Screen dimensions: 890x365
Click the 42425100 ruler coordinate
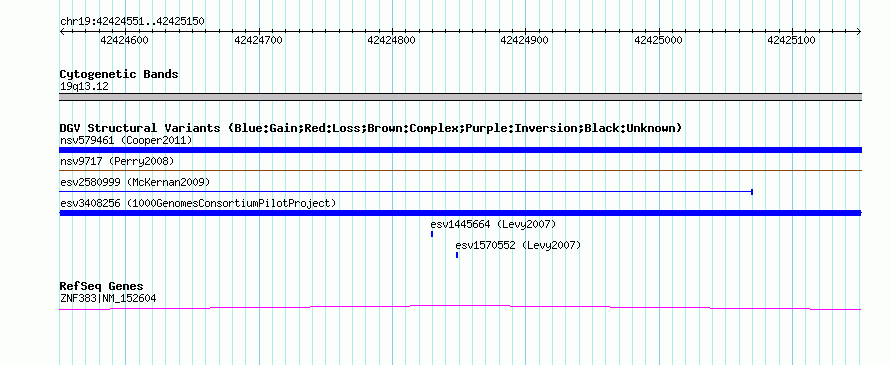(791, 40)
